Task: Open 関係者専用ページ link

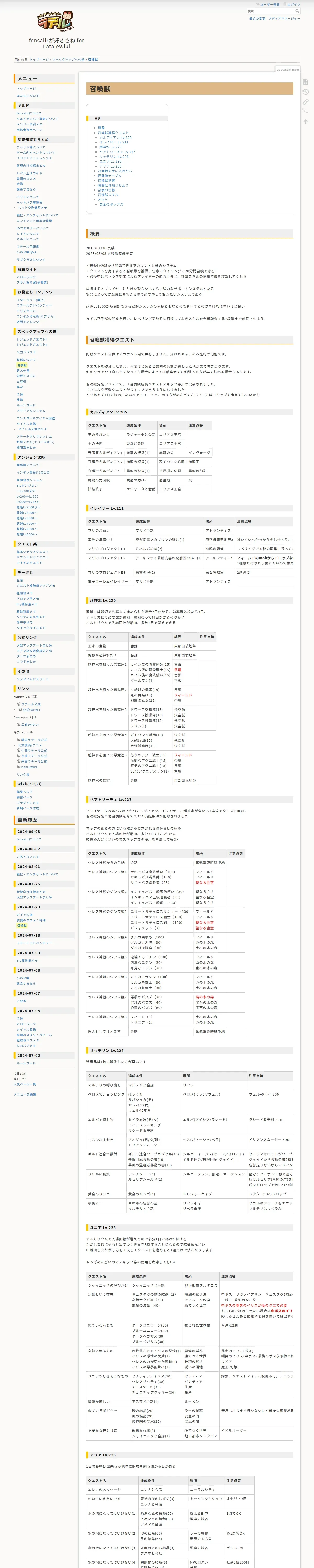Action: (29, 130)
